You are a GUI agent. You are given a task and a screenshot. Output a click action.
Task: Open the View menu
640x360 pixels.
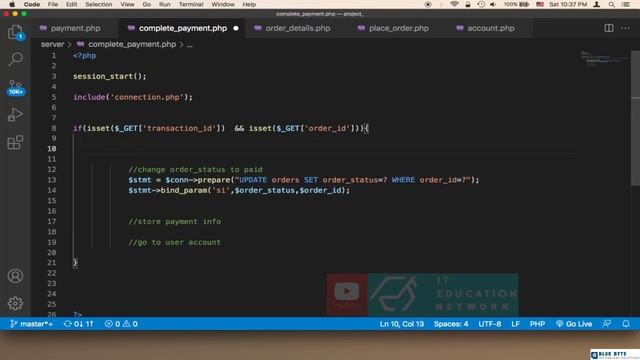pyautogui.click(x=127, y=4)
